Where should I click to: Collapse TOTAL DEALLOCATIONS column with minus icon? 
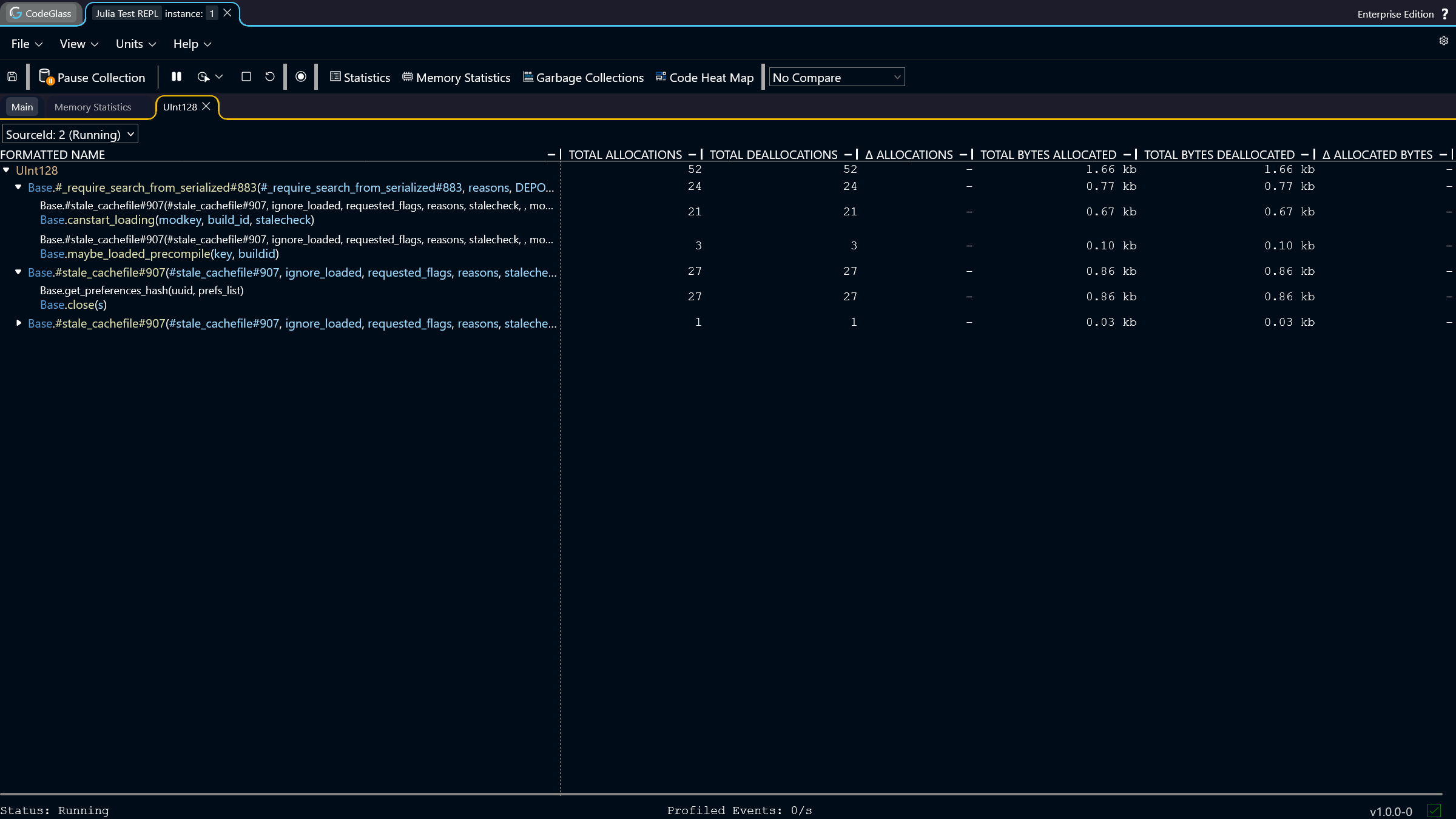(848, 155)
